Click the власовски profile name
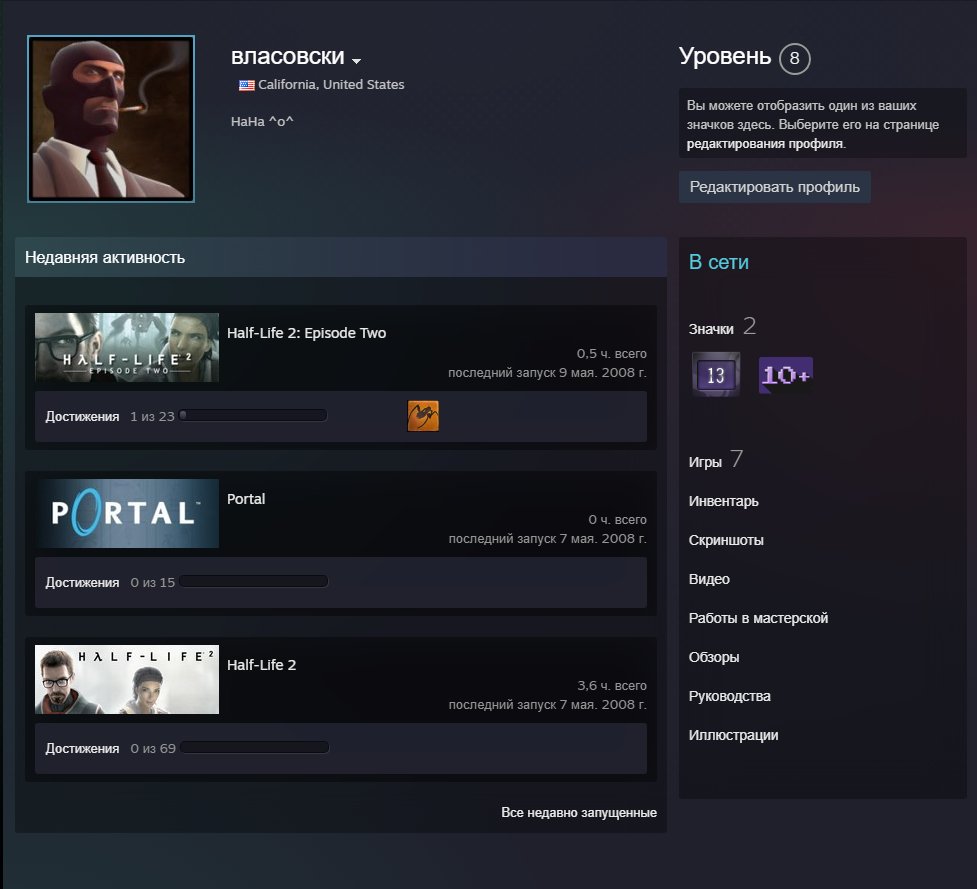Screen dimensions: 977x889 tap(287, 57)
